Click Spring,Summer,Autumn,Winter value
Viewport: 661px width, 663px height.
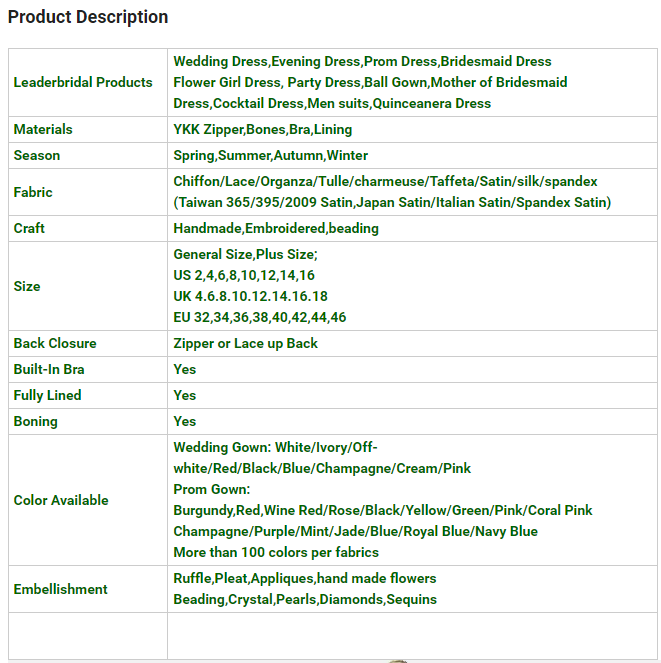[x=270, y=155]
